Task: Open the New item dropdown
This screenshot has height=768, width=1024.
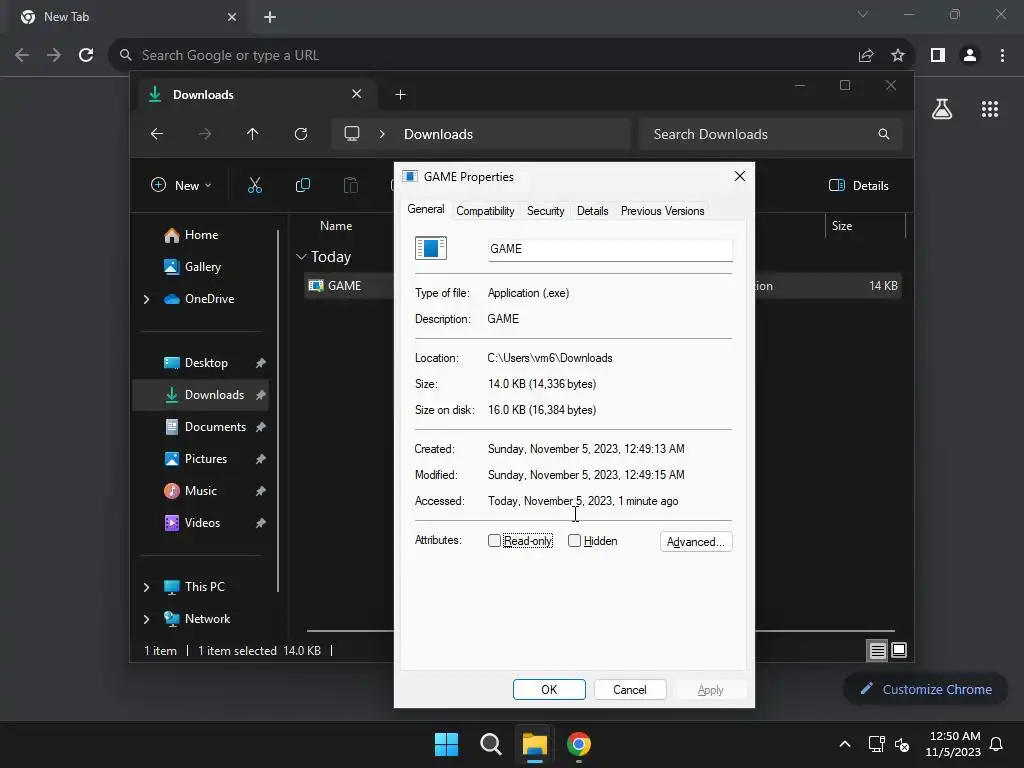Action: (182, 185)
